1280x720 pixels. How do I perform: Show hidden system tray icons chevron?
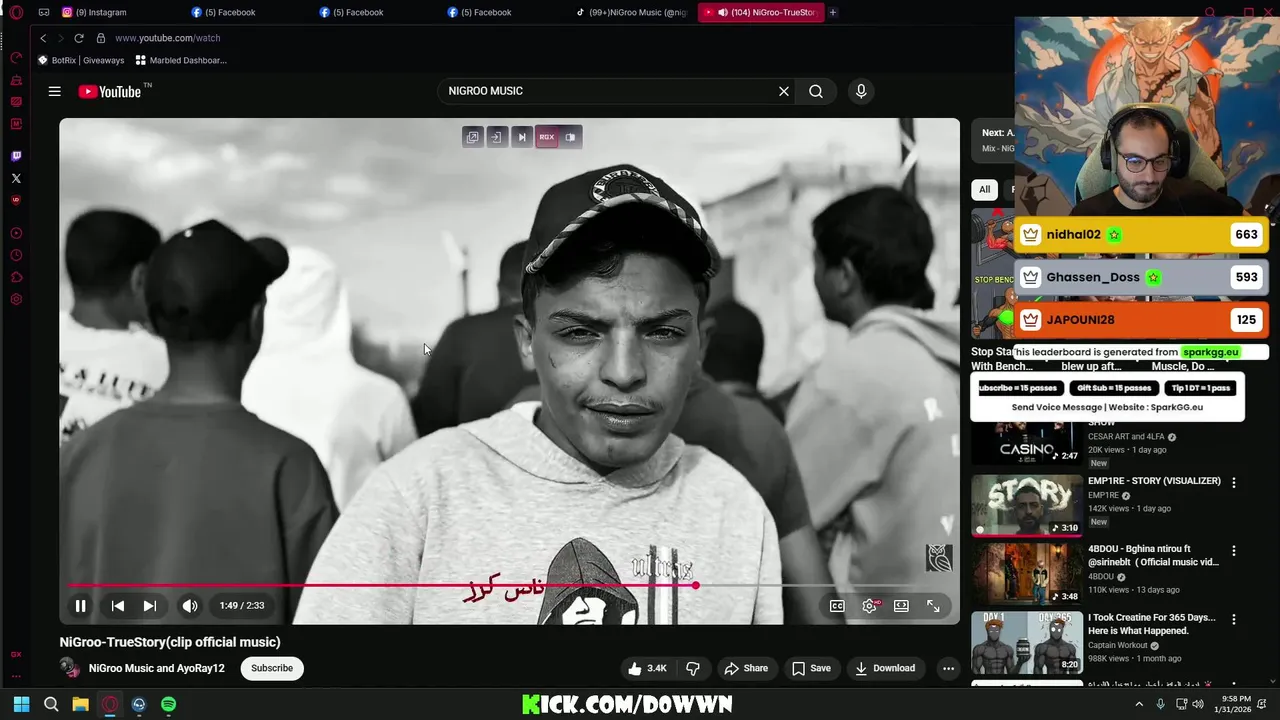[x=1138, y=704]
